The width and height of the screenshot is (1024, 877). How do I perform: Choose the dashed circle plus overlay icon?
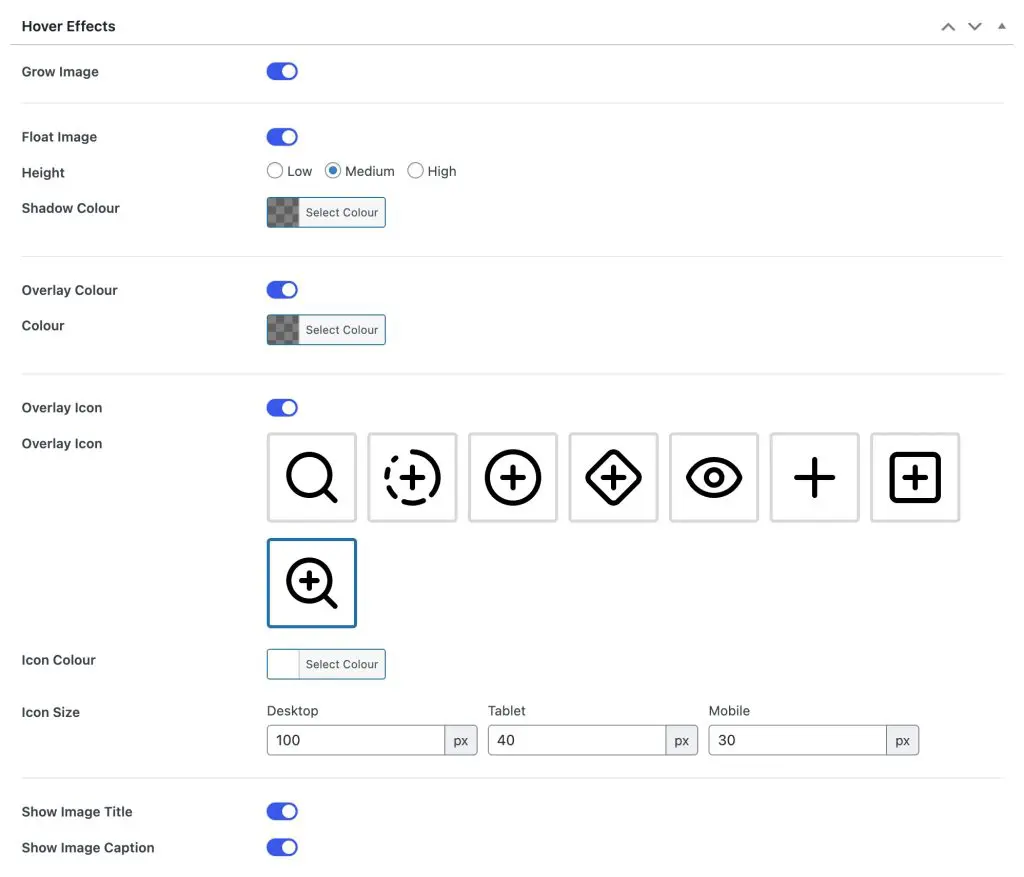(x=412, y=477)
